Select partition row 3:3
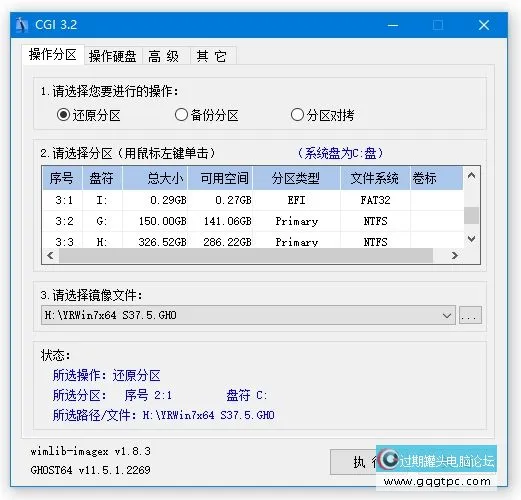The height and width of the screenshot is (500, 521). click(x=253, y=241)
